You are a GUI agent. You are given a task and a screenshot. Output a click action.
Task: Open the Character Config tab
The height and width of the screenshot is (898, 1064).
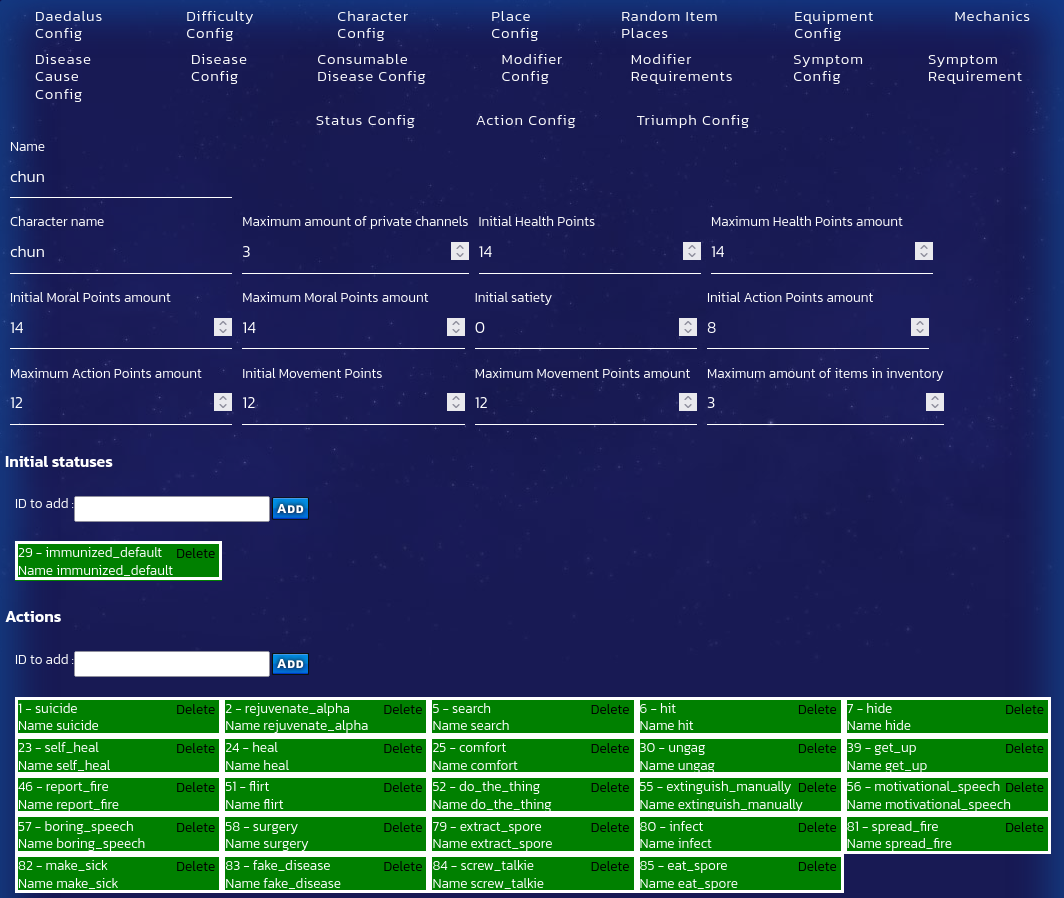coord(372,25)
